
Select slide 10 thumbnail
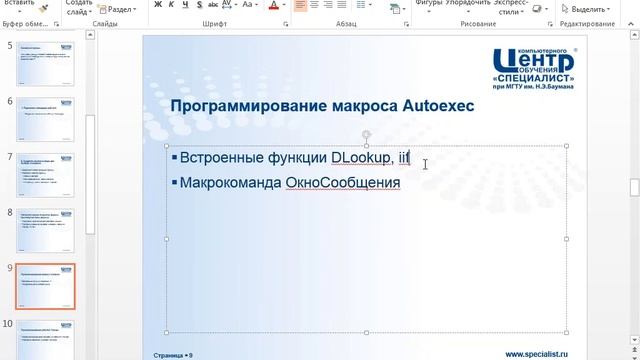pos(45,340)
